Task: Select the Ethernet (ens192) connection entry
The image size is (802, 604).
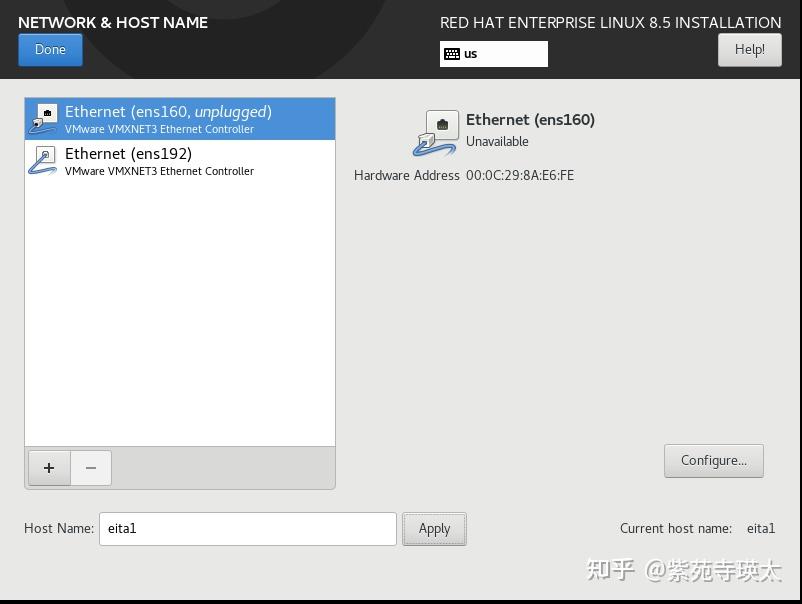Action: [x=180, y=161]
